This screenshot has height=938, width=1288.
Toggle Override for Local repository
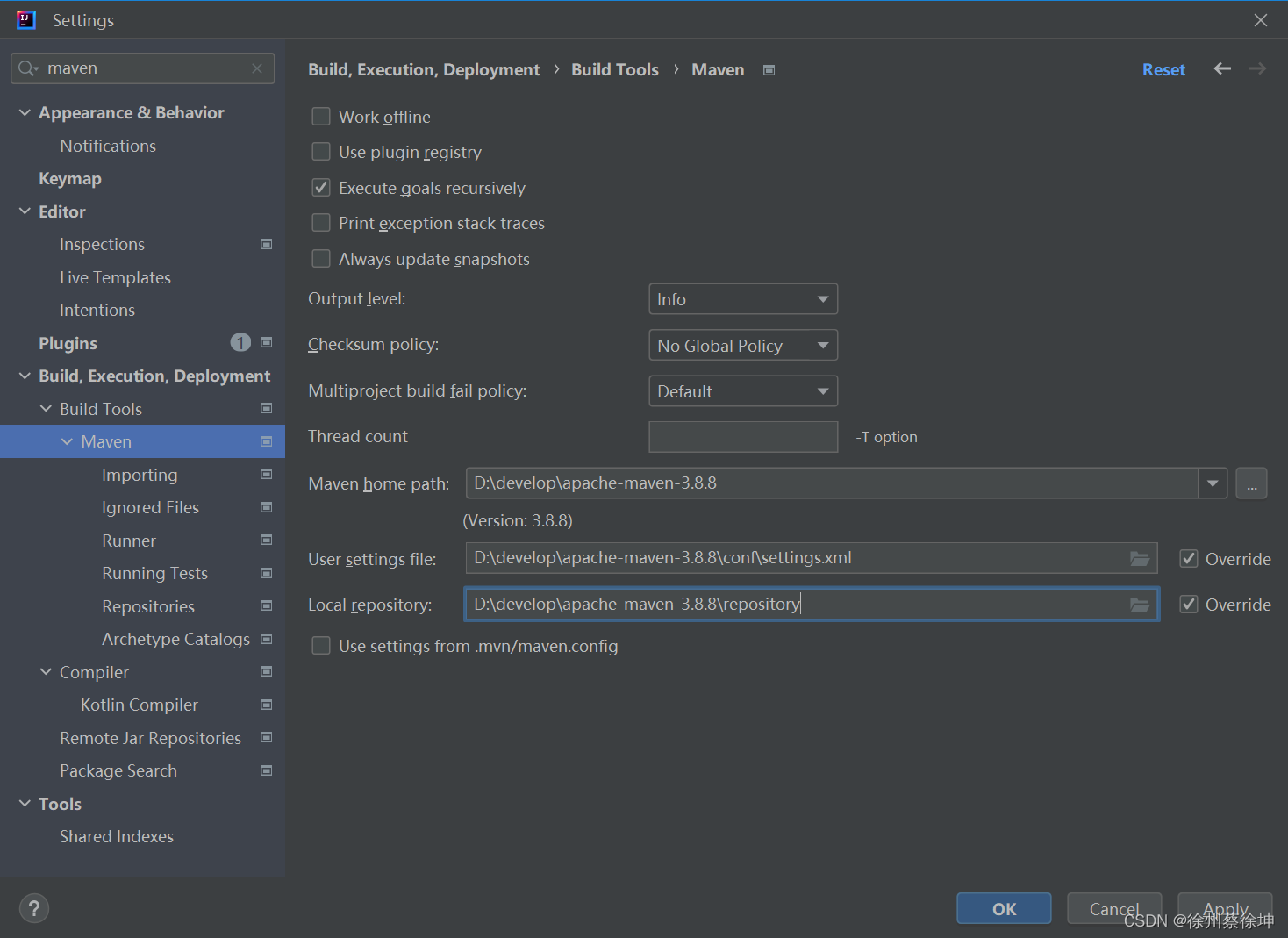coord(1189,604)
